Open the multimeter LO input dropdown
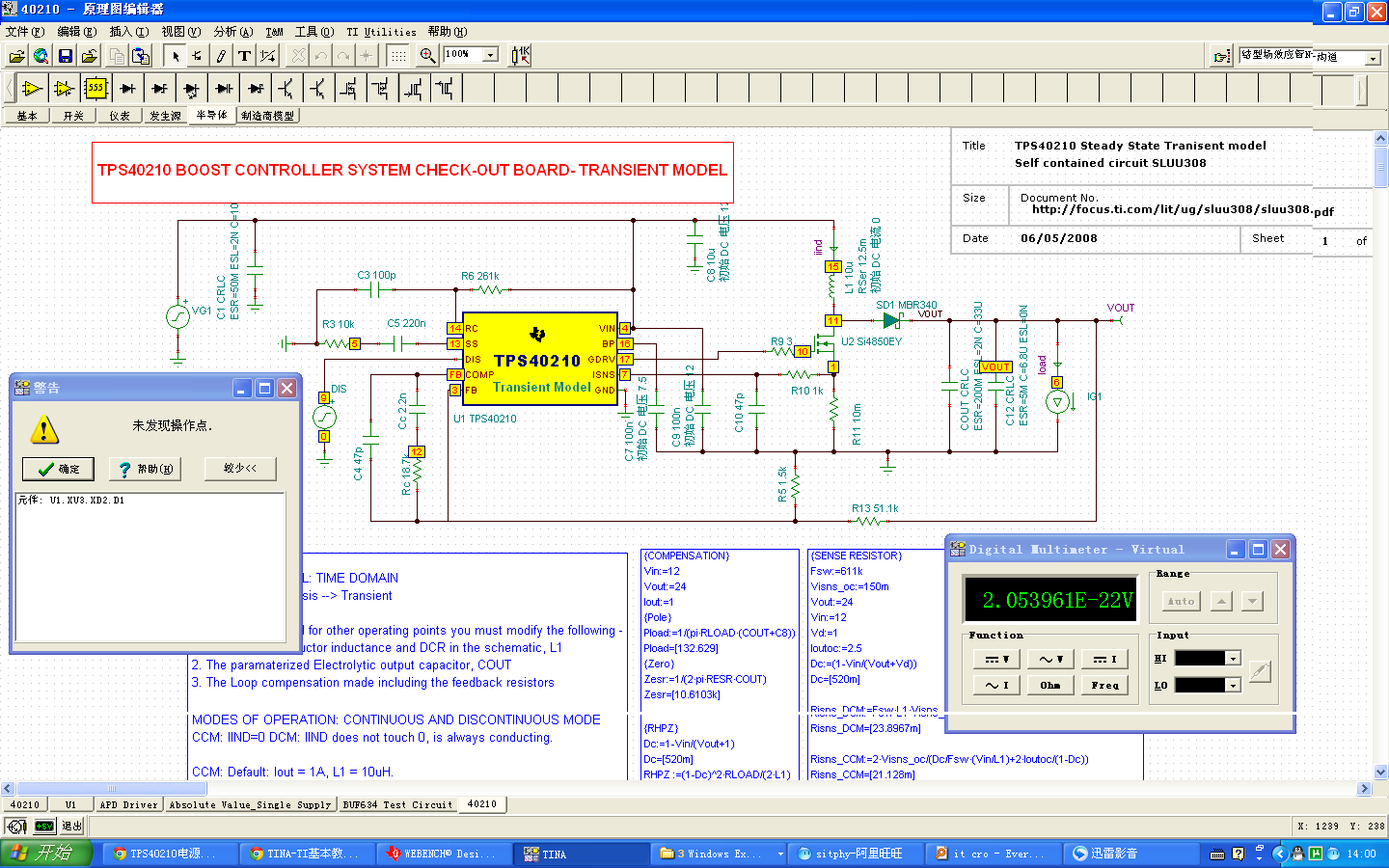1389x868 pixels. (x=1233, y=685)
